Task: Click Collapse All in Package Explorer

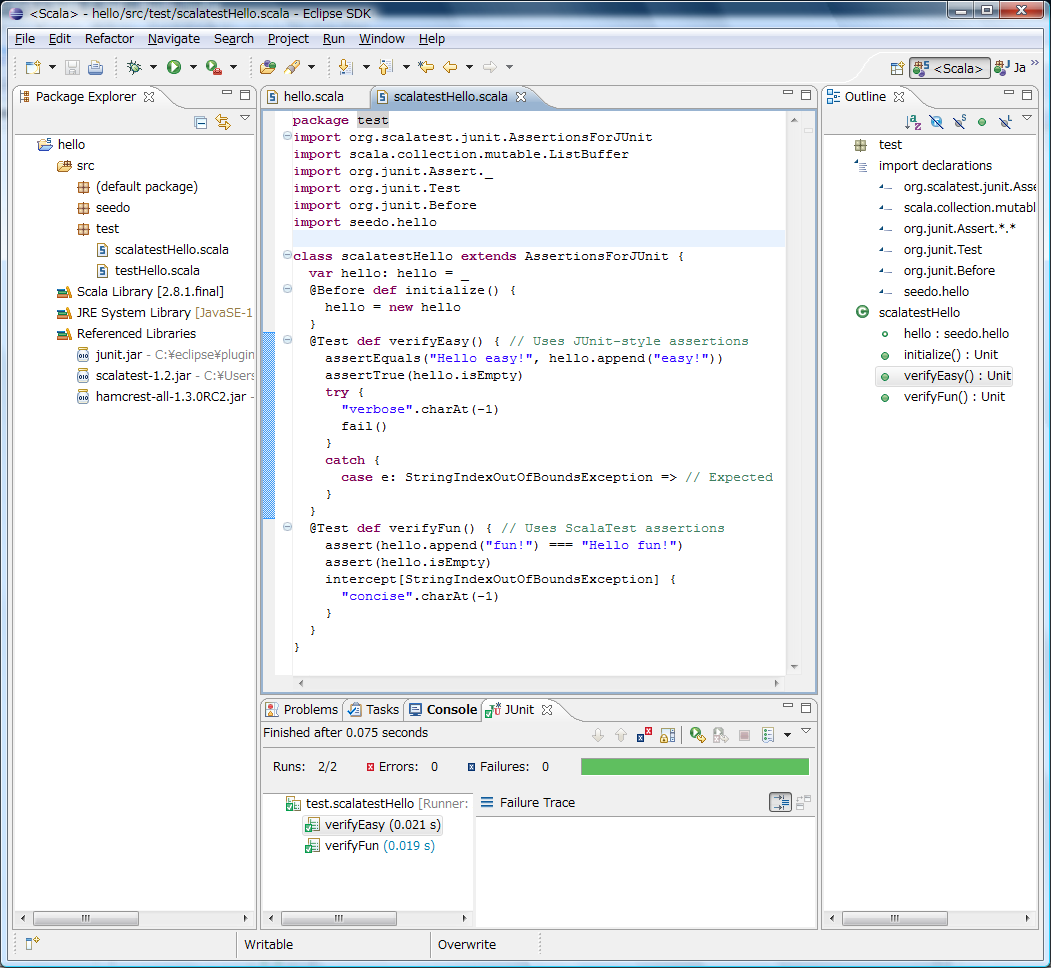Action: click(x=200, y=122)
